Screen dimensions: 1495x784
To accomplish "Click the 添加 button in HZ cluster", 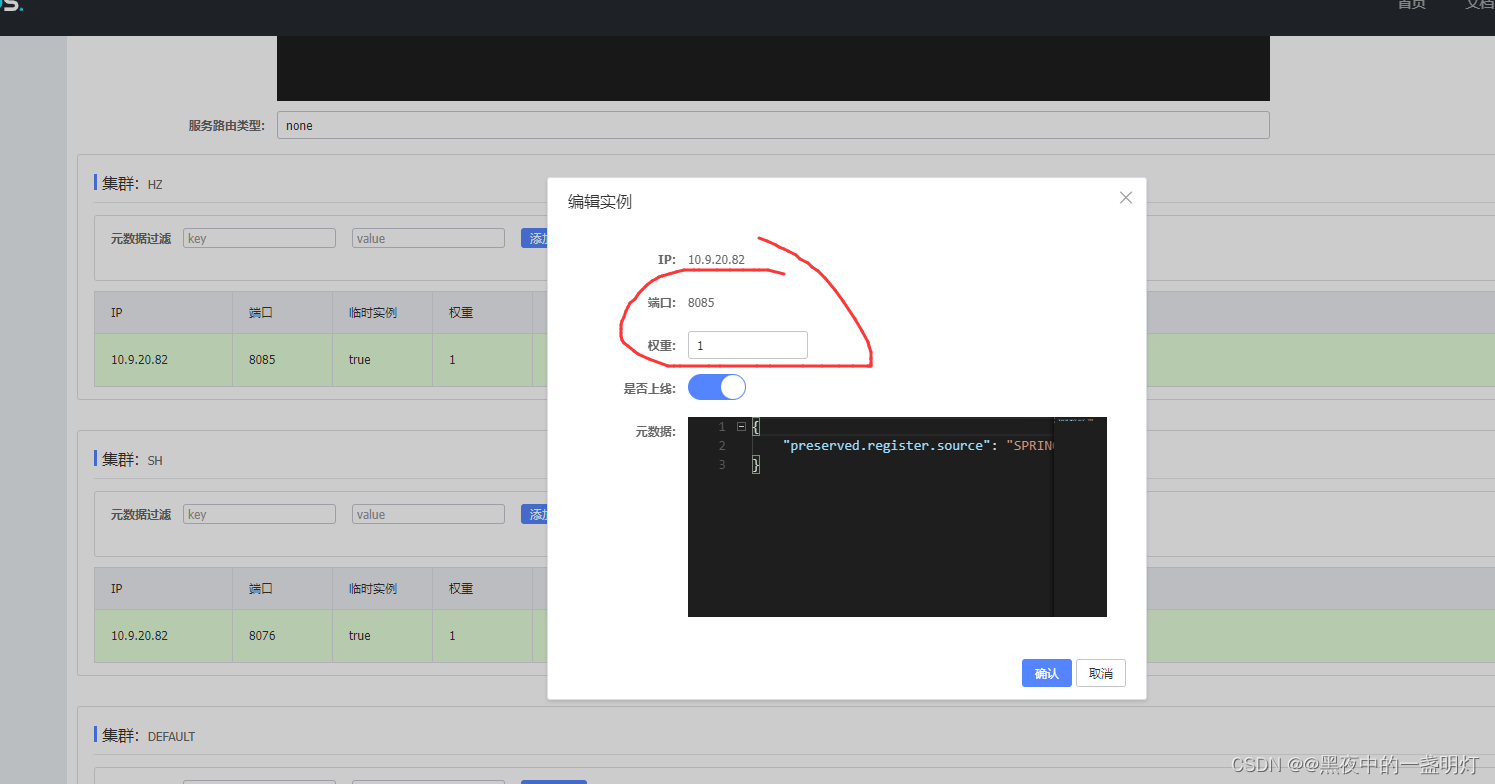I will click(x=534, y=238).
